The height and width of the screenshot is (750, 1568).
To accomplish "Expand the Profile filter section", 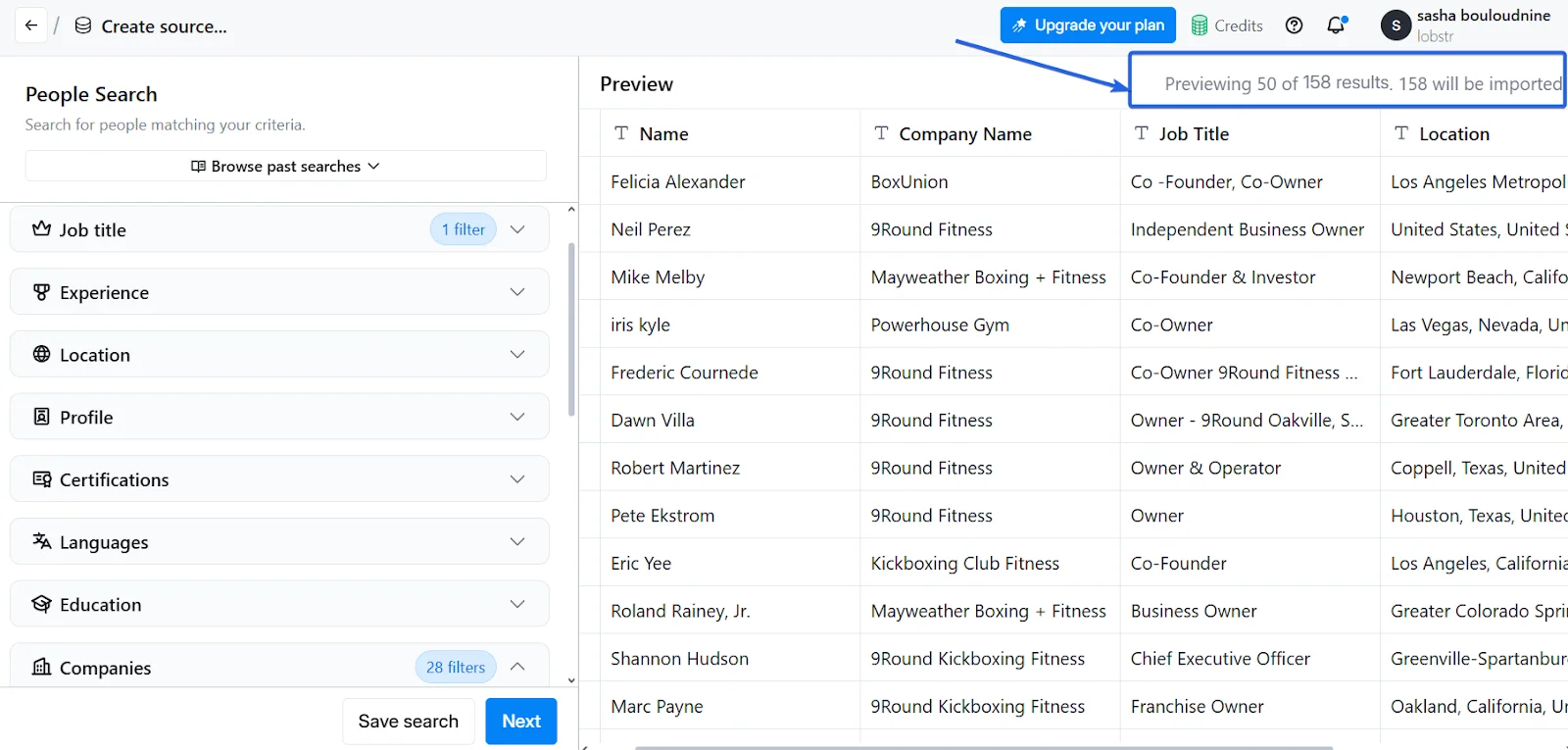I will click(517, 417).
